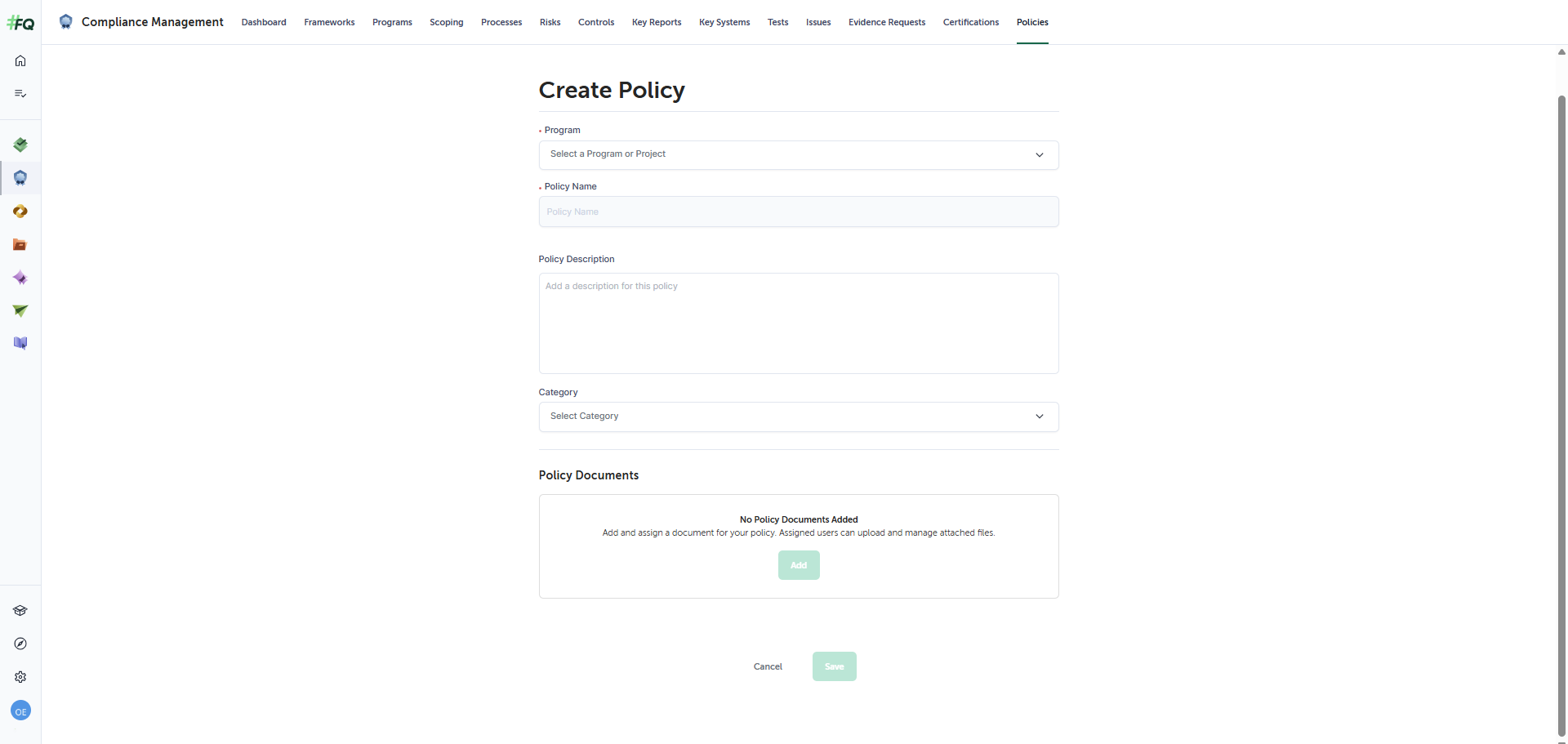Expand the Select Category dropdown

pos(799,417)
